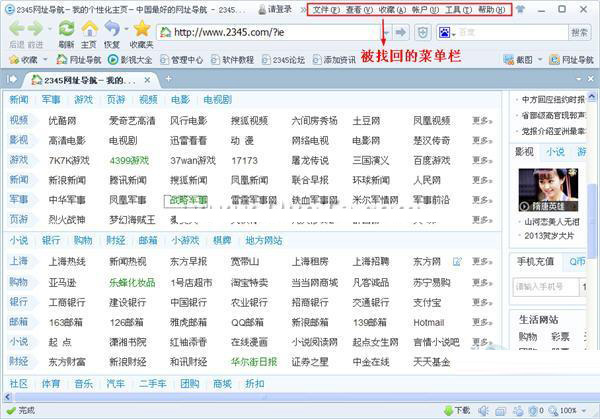Expand 更多 at end of 视频 row
The width and height of the screenshot is (600, 419).
point(481,120)
